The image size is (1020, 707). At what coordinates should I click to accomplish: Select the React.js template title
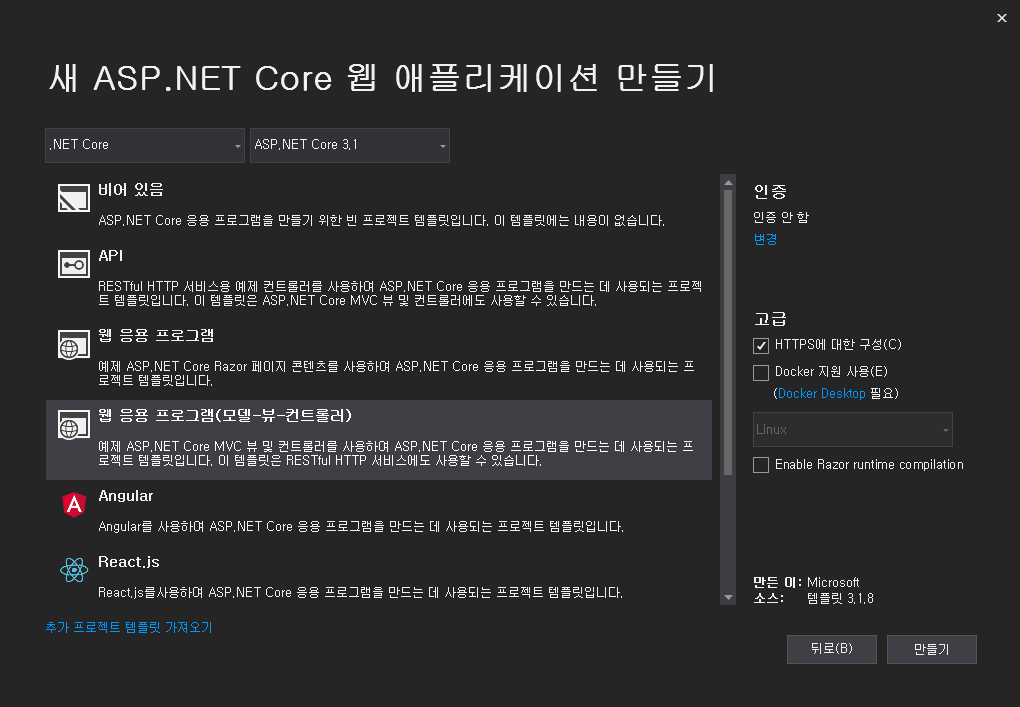coord(129,562)
